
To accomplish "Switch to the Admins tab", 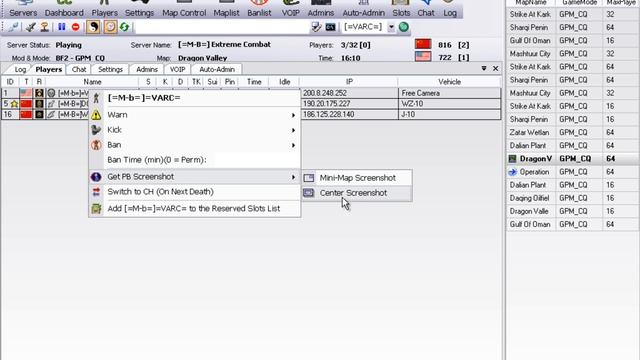I will click(147, 69).
